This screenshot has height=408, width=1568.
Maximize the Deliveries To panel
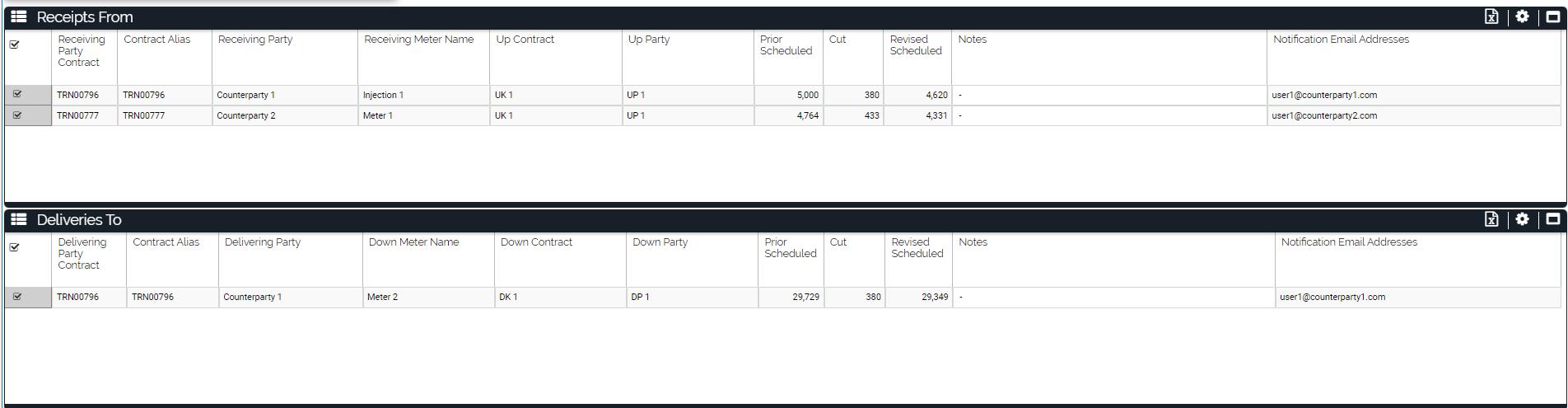pyautogui.click(x=1552, y=219)
